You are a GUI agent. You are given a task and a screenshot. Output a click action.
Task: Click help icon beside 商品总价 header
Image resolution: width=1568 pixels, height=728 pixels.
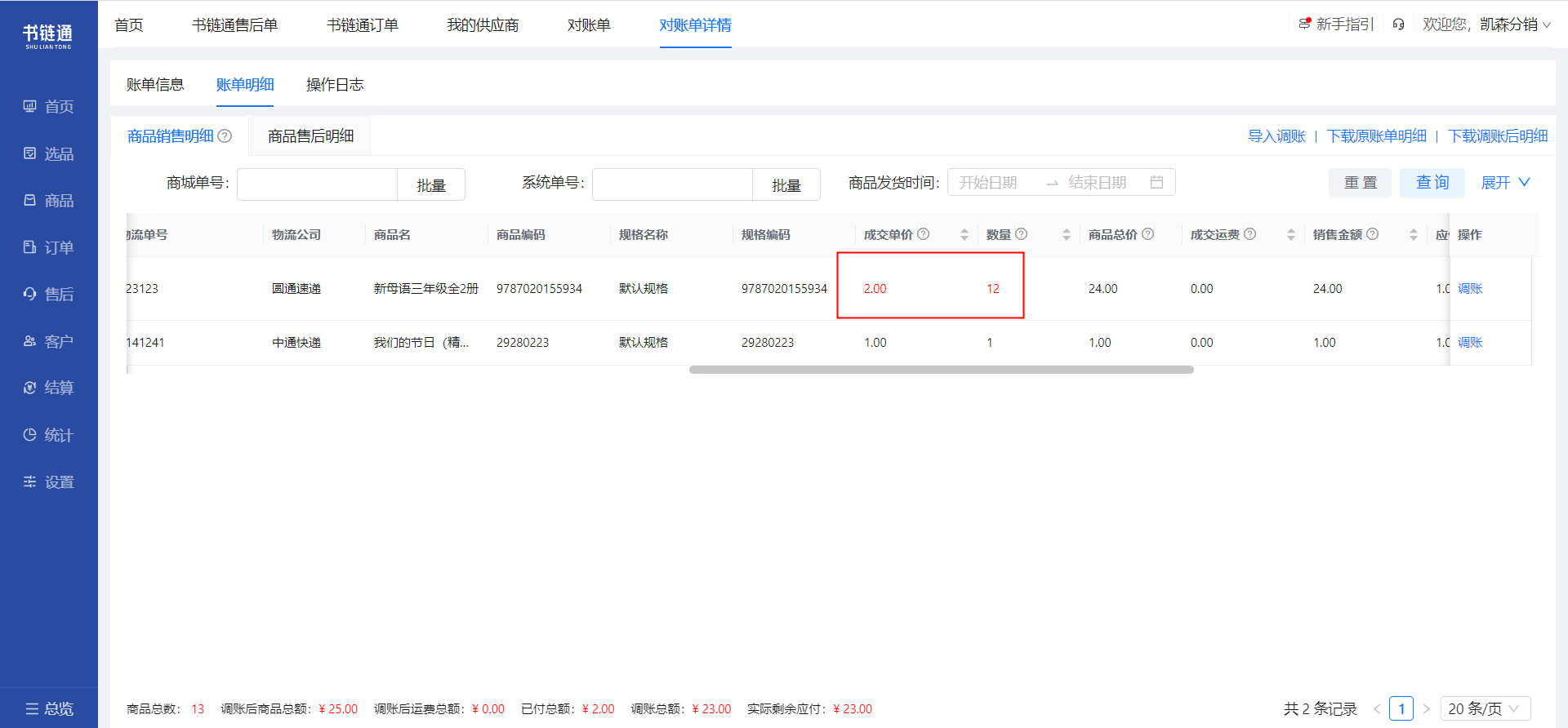pyautogui.click(x=1148, y=234)
